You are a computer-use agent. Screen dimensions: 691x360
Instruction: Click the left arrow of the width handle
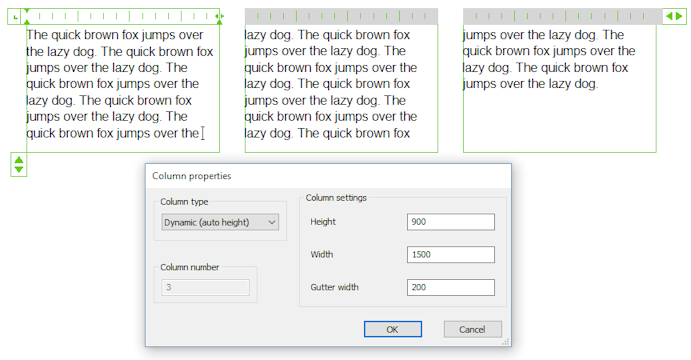pos(670,16)
